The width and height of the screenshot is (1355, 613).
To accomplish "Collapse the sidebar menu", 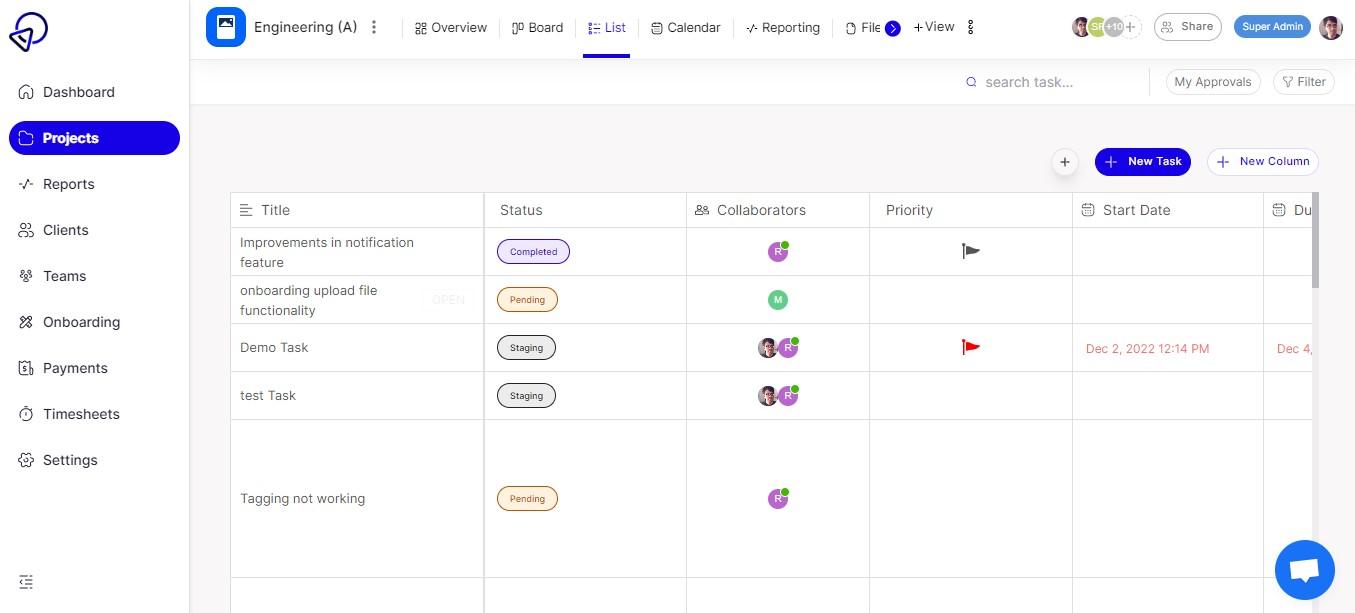I will [26, 582].
